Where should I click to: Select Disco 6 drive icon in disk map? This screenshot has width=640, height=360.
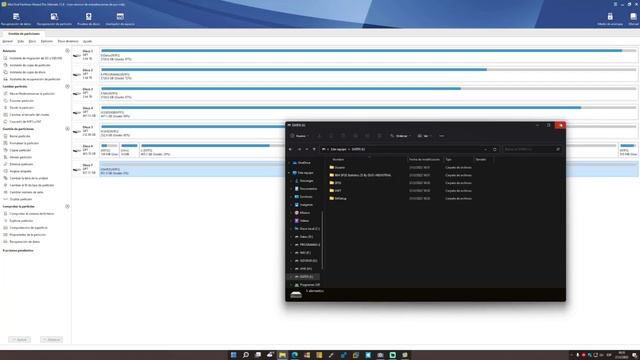tap(77, 150)
